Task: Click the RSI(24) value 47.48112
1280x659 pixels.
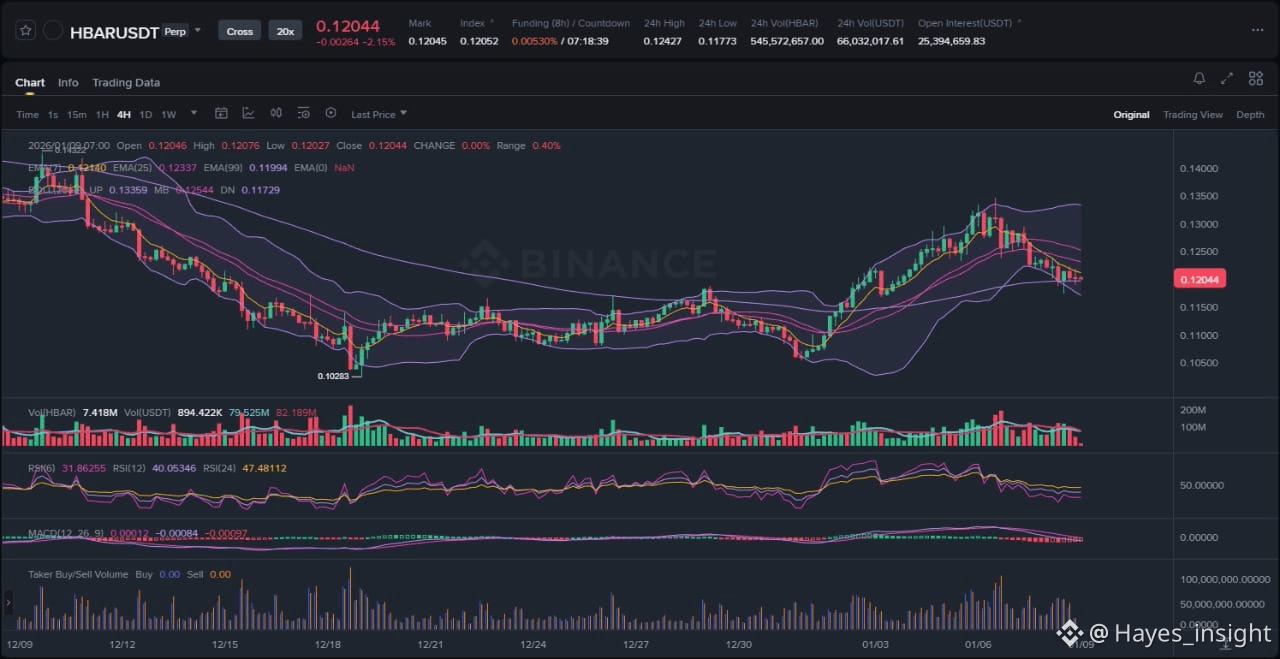Action: click(262, 467)
